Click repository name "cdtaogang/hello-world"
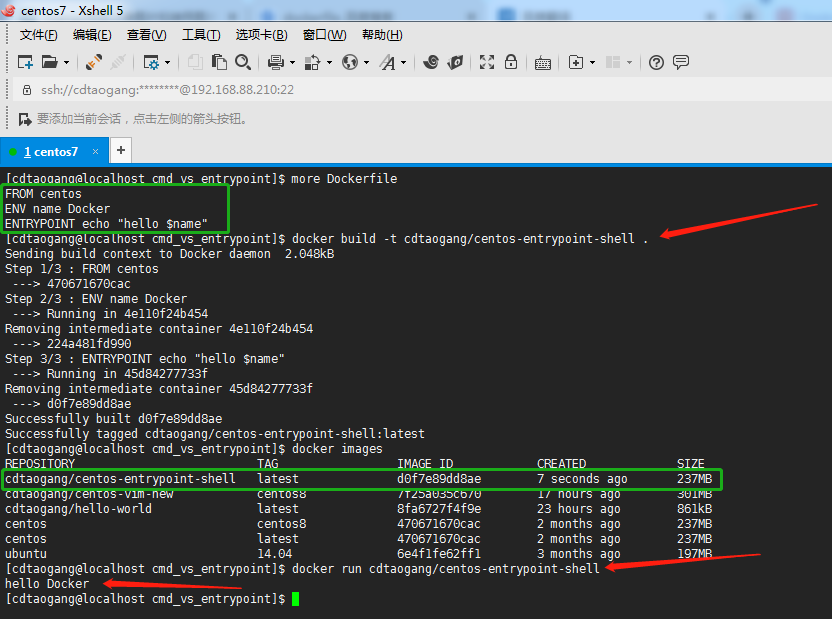 click(79, 509)
